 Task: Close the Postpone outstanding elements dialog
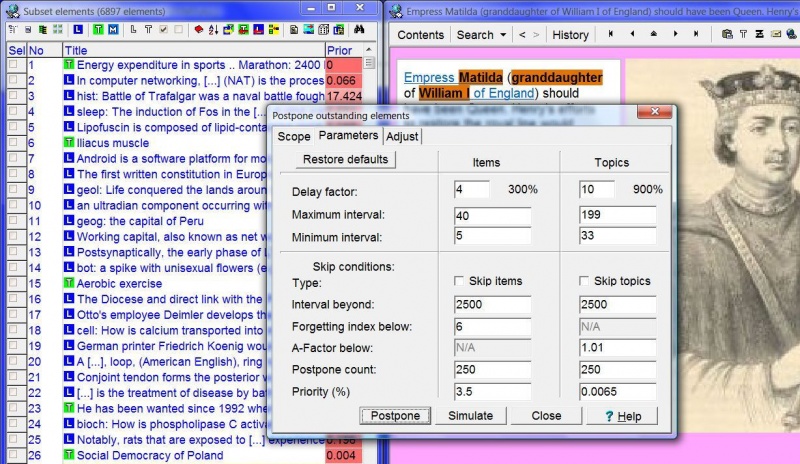[655, 112]
